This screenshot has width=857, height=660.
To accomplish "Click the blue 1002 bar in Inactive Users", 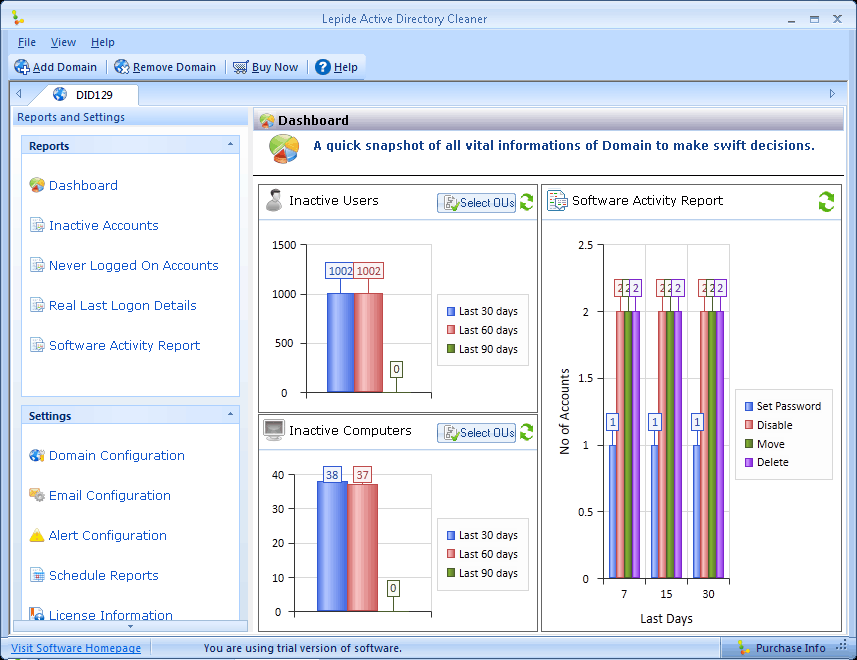I will coord(341,343).
